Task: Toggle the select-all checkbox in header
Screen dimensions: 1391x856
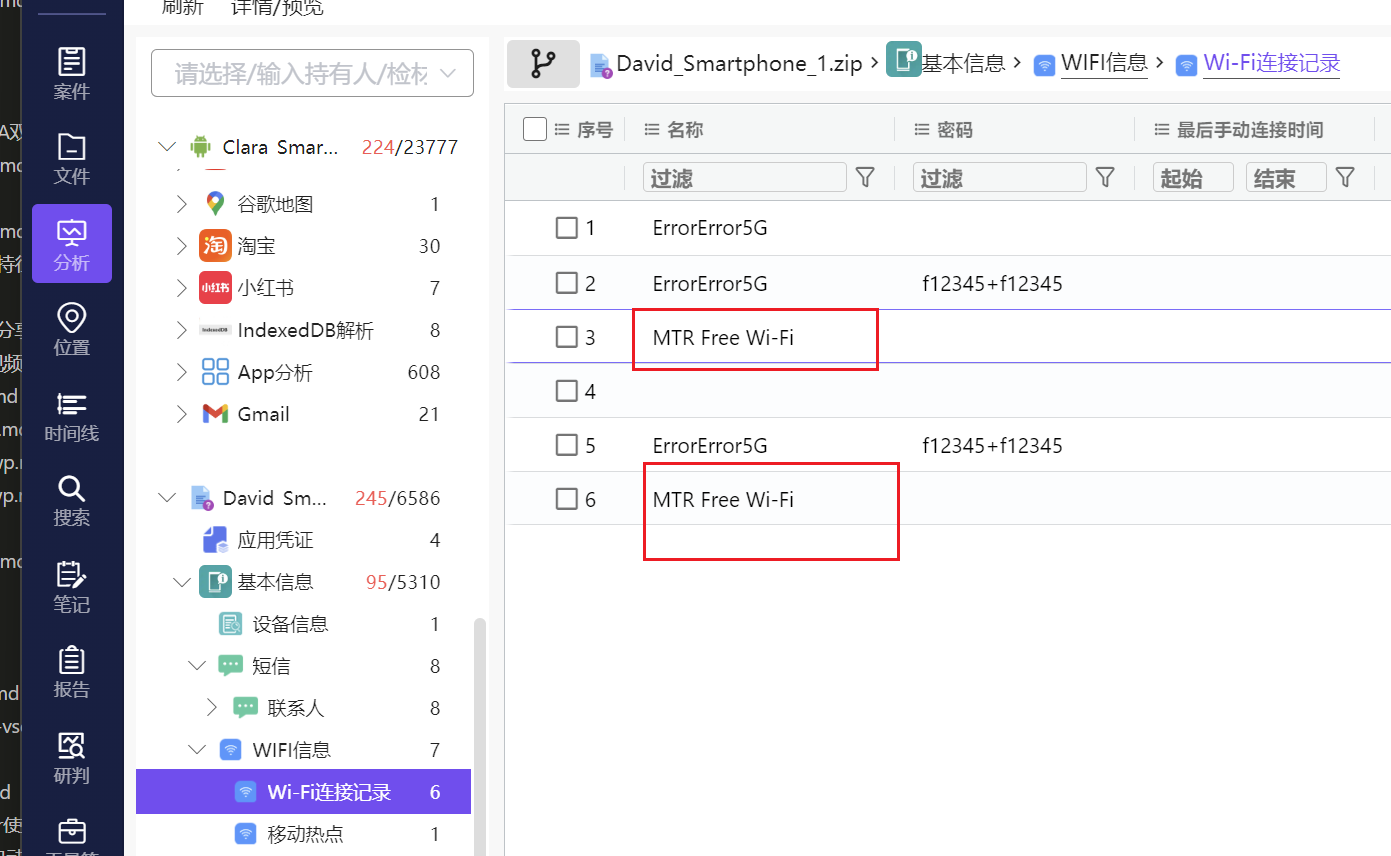Action: tap(535, 129)
